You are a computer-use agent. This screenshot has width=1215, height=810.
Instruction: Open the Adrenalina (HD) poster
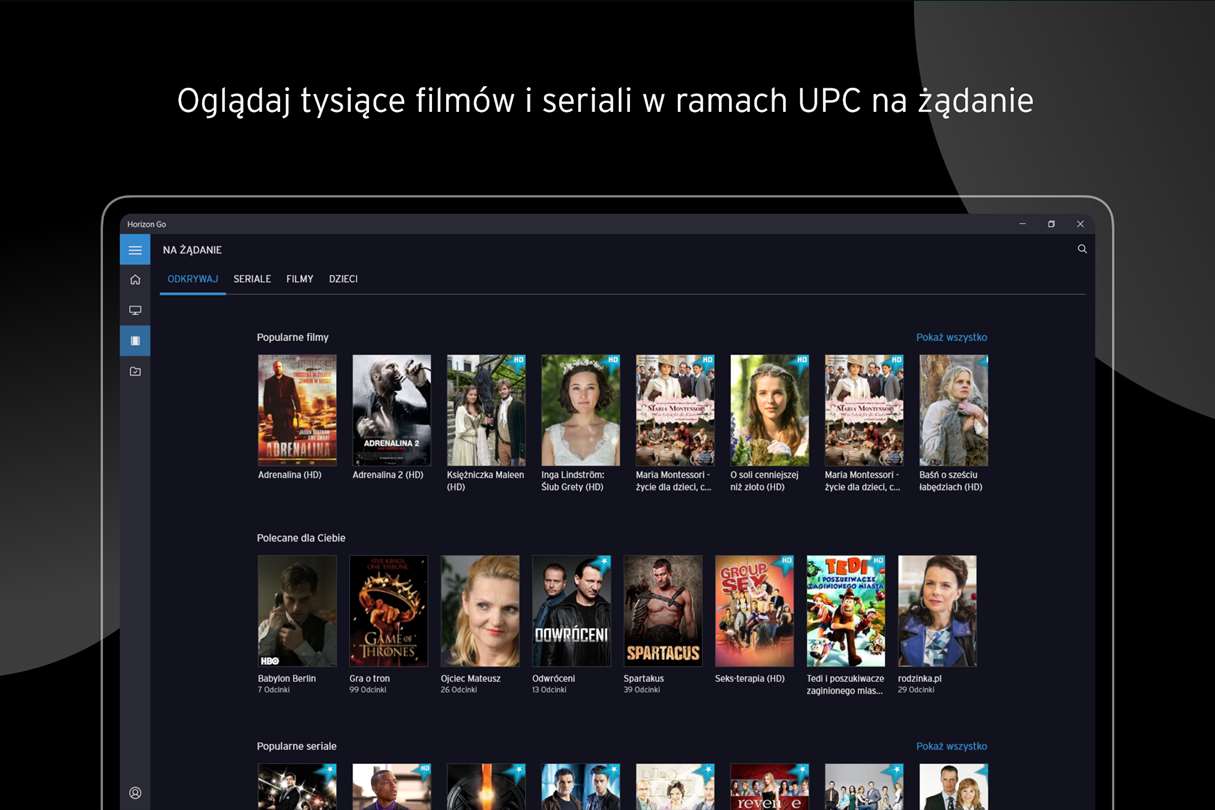[297, 410]
